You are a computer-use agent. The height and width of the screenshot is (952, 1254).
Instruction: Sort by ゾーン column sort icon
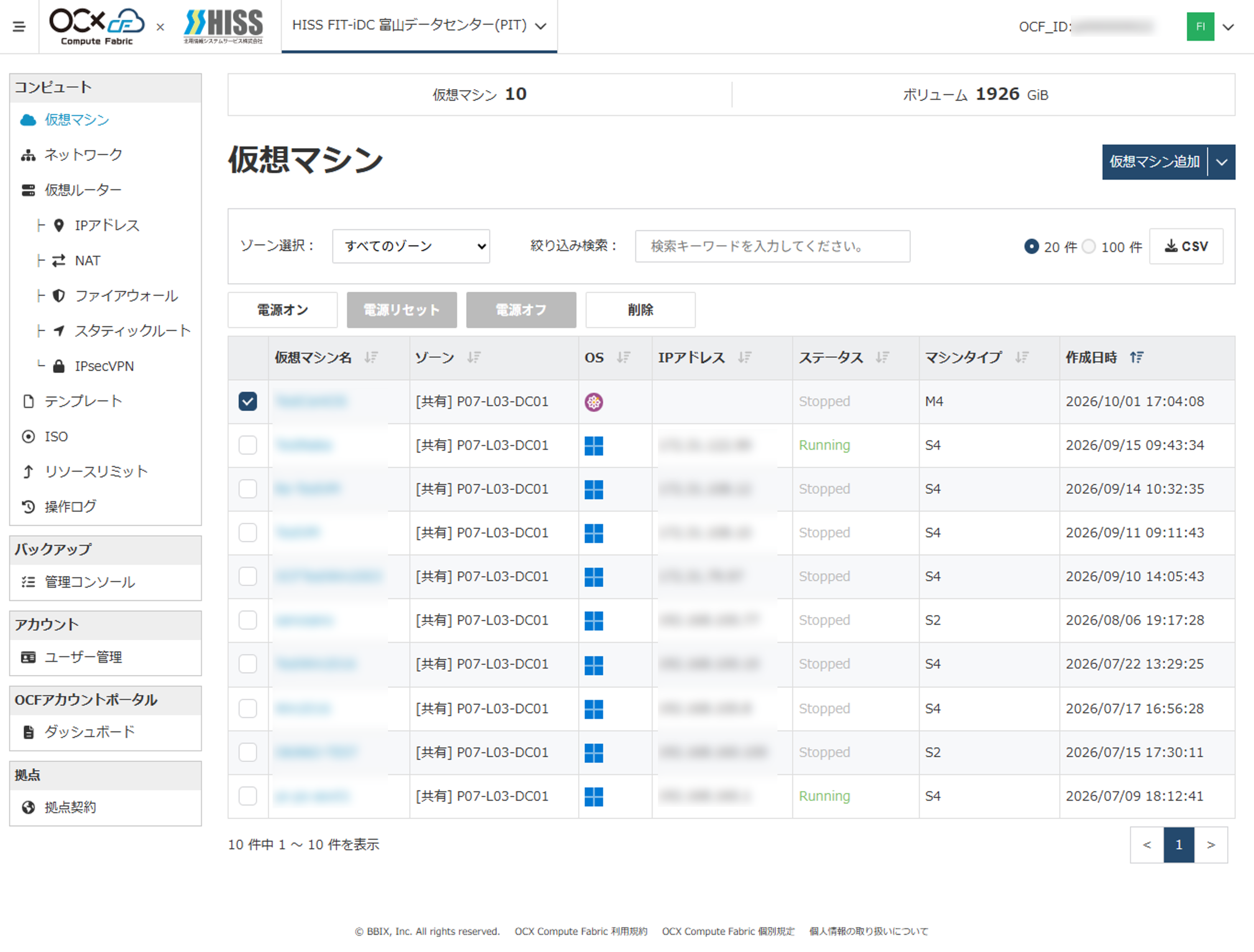[474, 358]
